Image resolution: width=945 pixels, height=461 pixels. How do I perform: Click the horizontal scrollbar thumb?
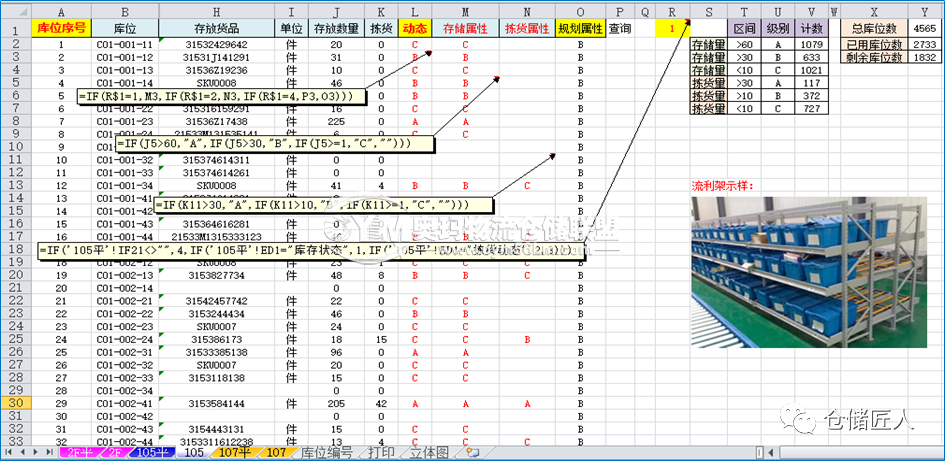[862, 452]
